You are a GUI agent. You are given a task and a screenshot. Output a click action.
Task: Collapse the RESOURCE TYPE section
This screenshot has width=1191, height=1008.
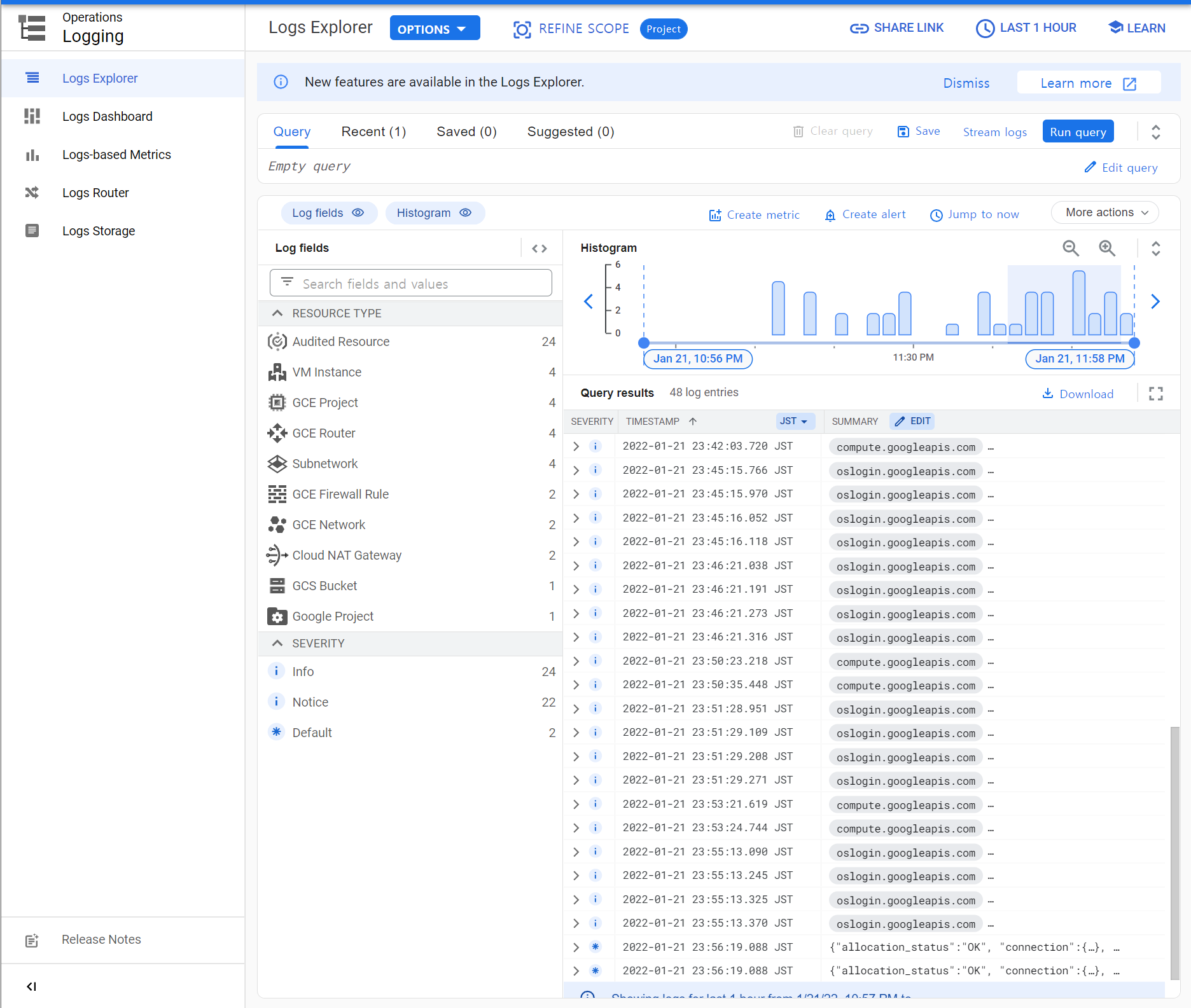277,313
